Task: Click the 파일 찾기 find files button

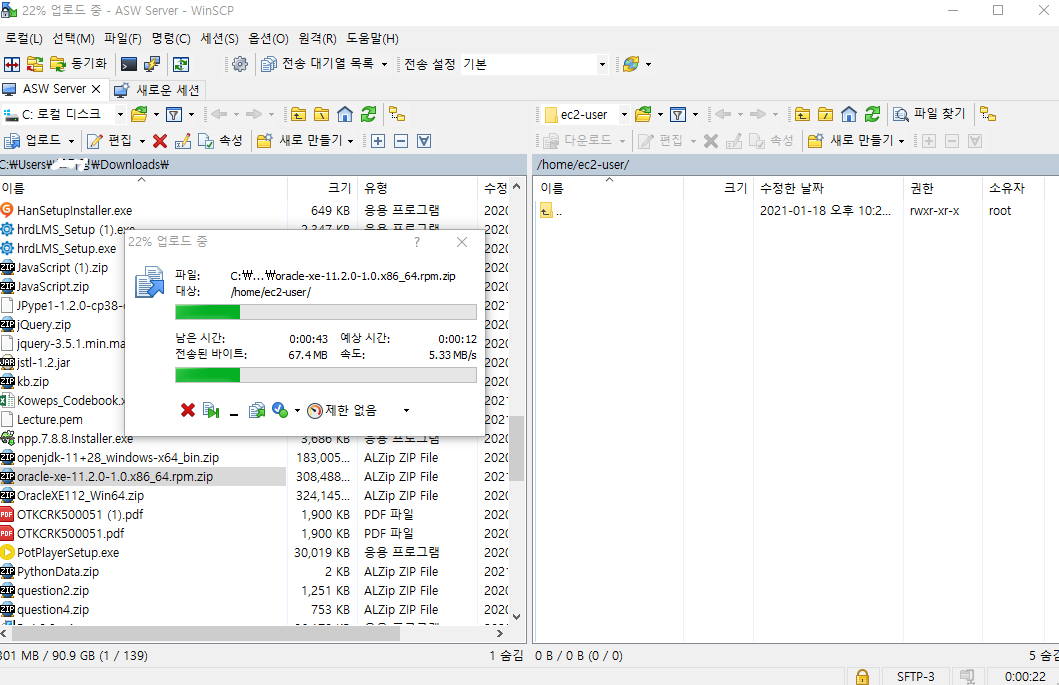Action: click(929, 114)
